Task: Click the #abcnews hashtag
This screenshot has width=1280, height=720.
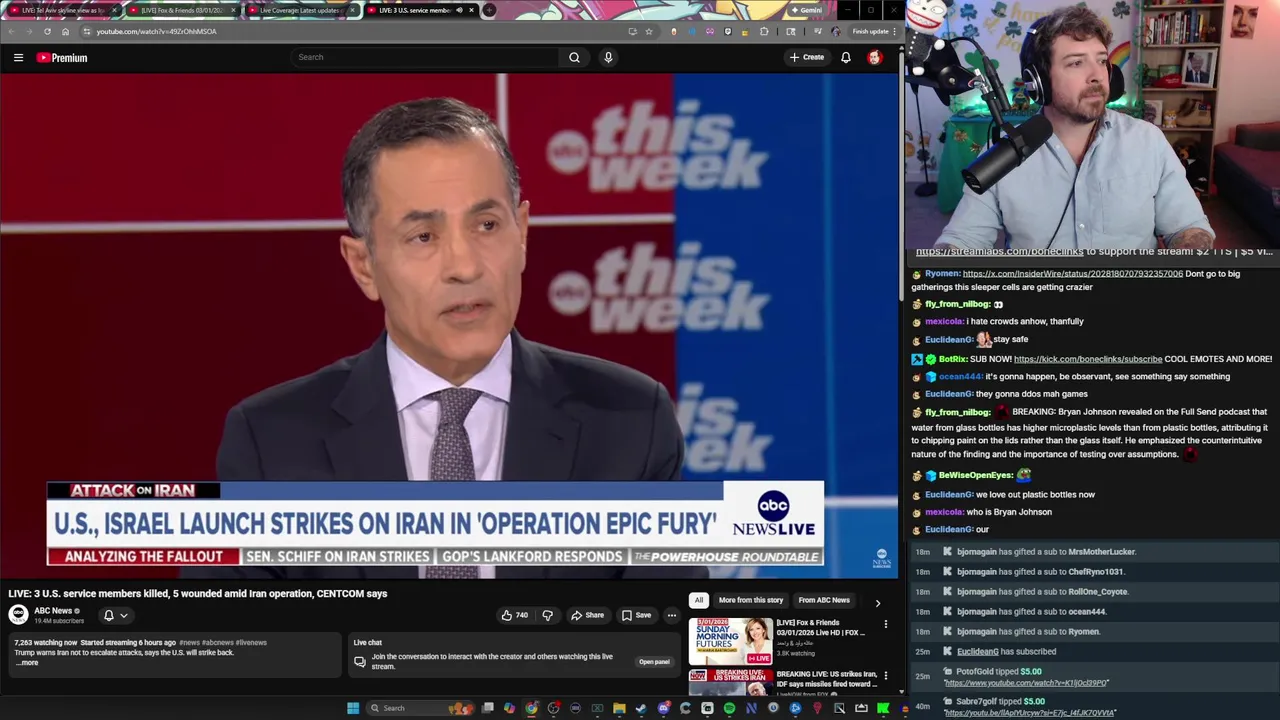Action: click(x=219, y=642)
